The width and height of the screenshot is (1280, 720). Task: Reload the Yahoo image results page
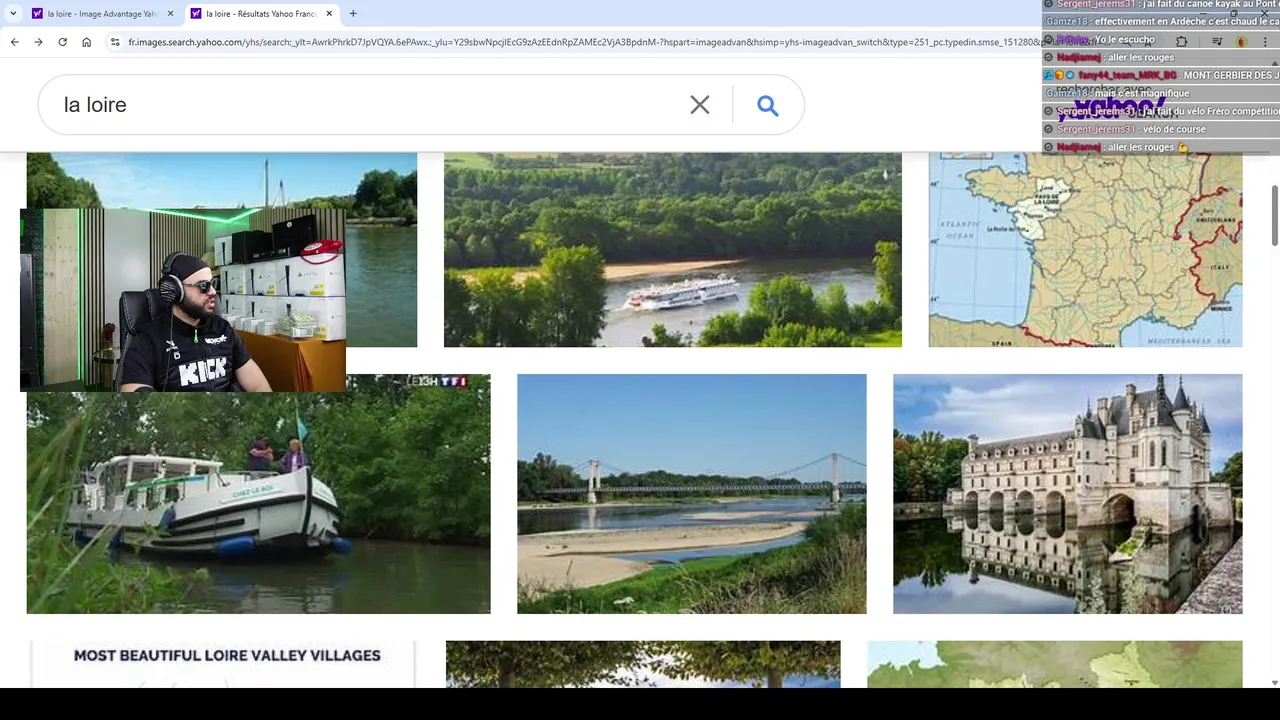click(x=62, y=42)
